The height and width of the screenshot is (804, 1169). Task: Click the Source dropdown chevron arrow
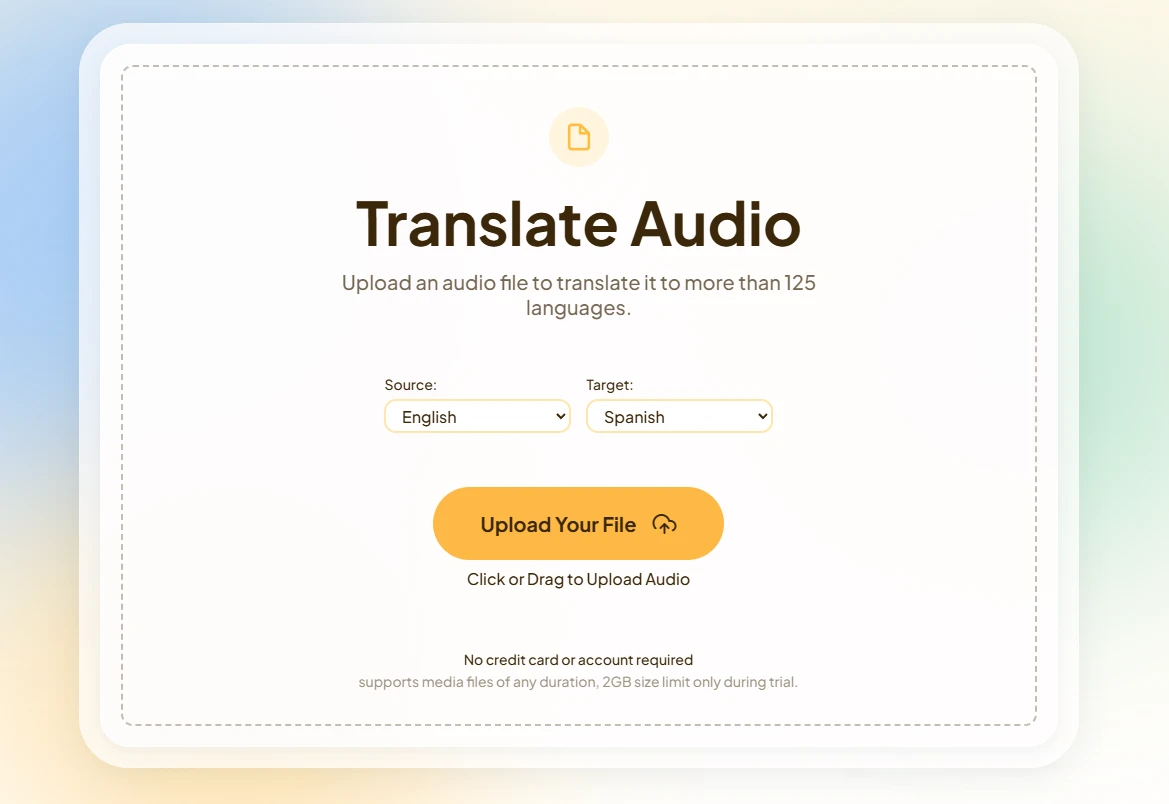pos(560,416)
